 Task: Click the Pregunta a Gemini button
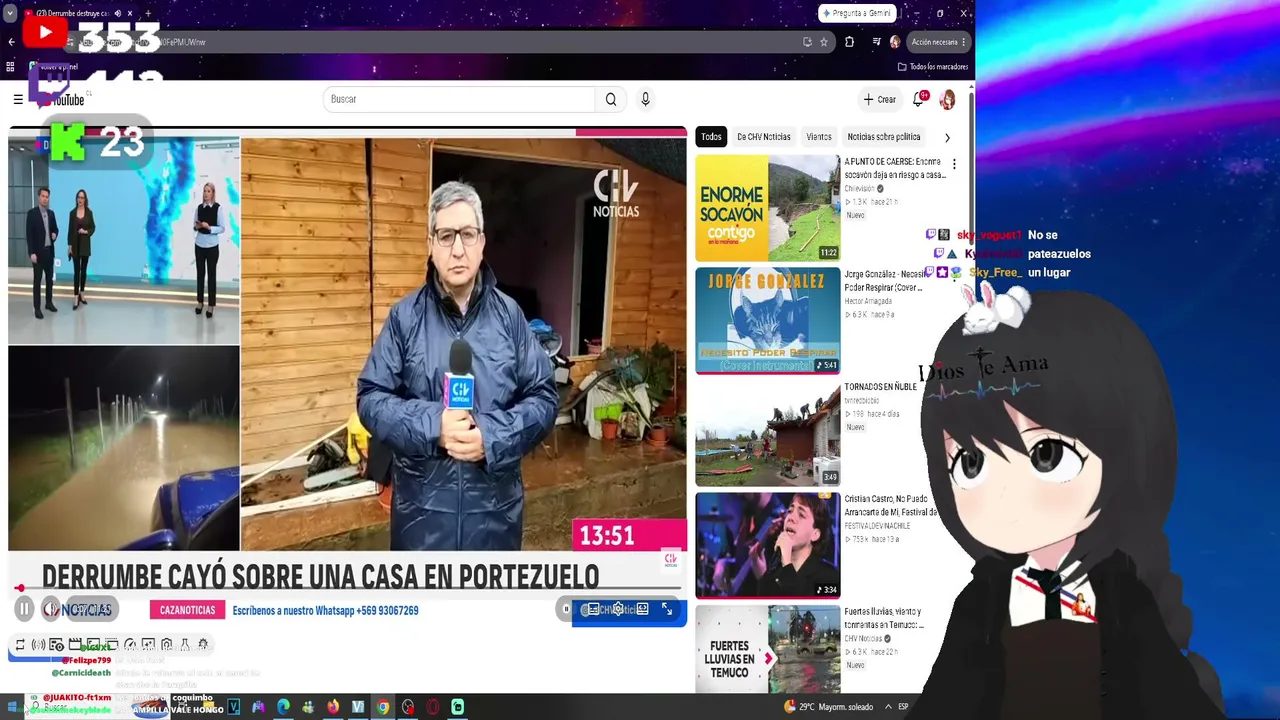pyautogui.click(x=856, y=13)
